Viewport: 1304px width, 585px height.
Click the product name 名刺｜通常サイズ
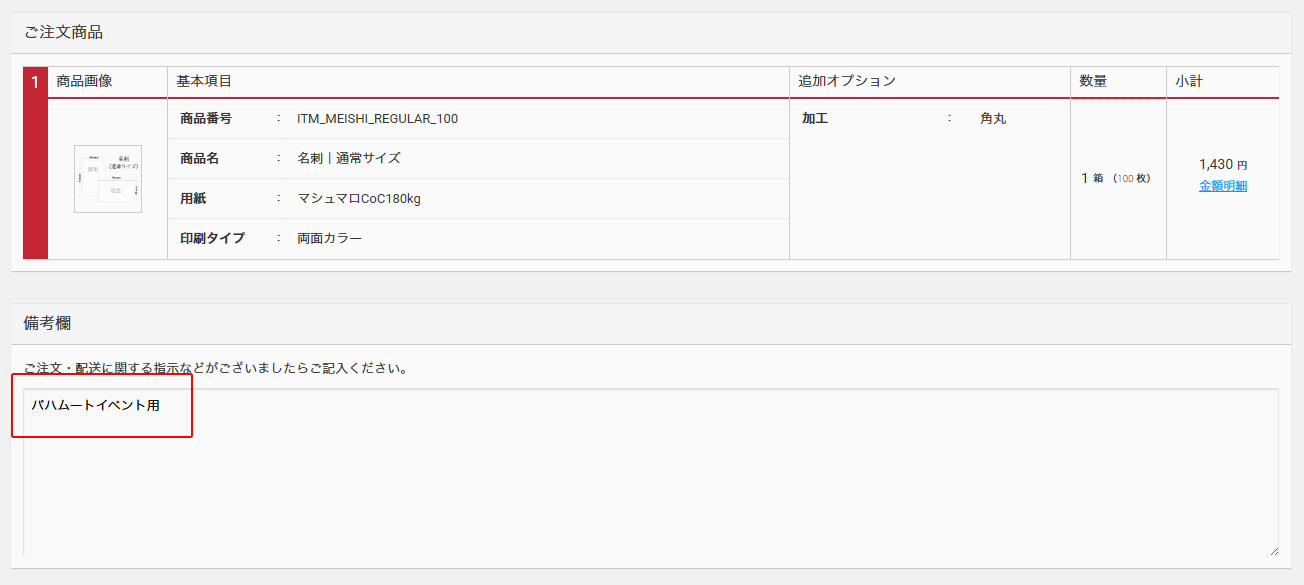click(348, 159)
